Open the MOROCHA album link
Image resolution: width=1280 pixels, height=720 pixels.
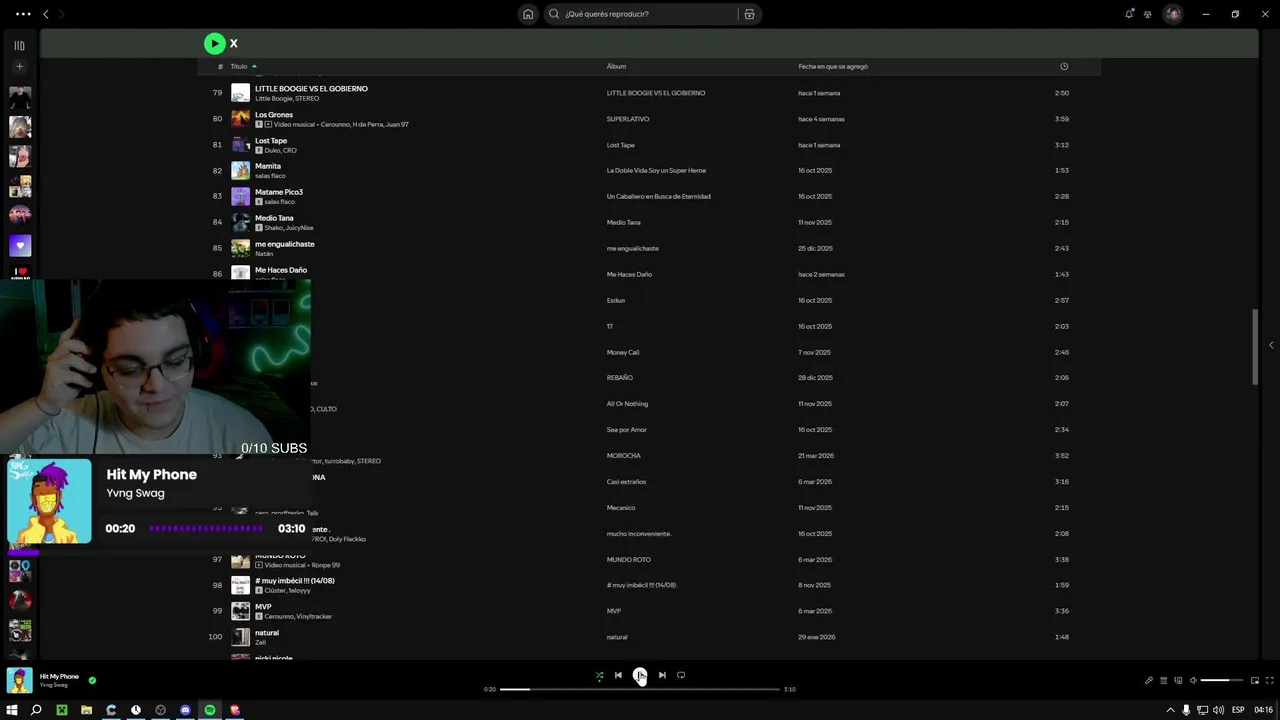click(x=624, y=456)
